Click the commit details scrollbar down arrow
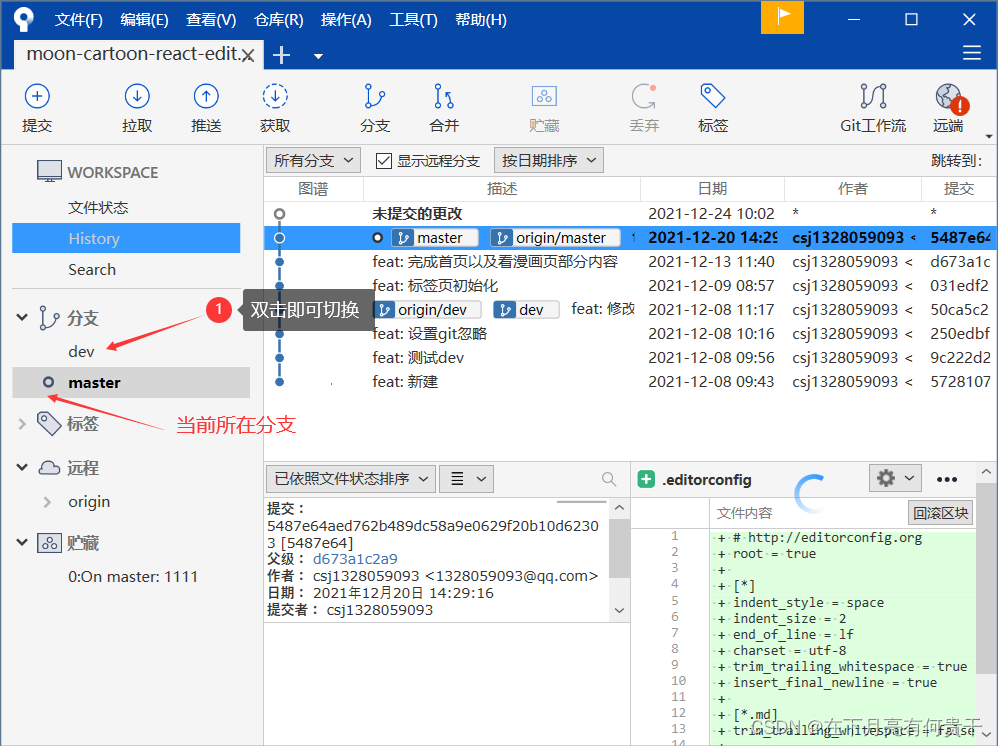The height and width of the screenshot is (747, 998). (x=619, y=610)
